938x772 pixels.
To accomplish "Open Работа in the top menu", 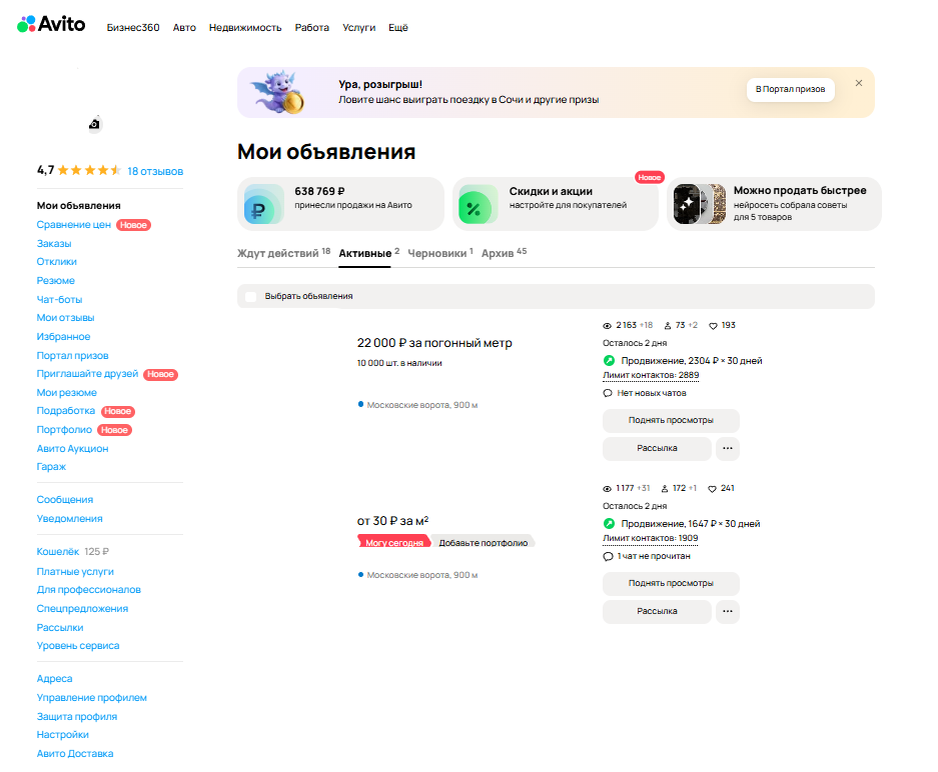I will pyautogui.click(x=312, y=28).
